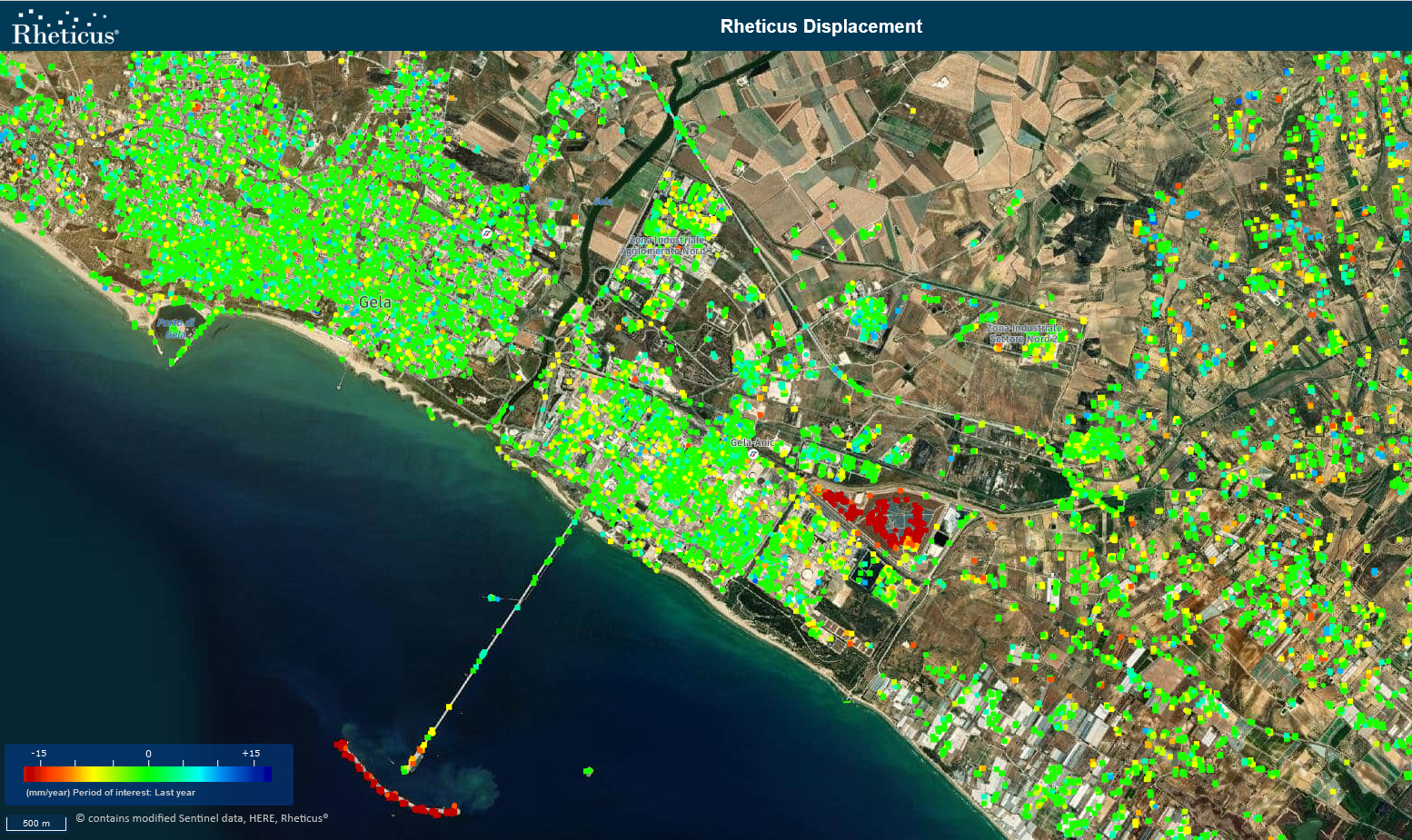1412x840 pixels.
Task: Click the Zona Industriale Agglomerato Nord 1 label
Action: [x=668, y=245]
